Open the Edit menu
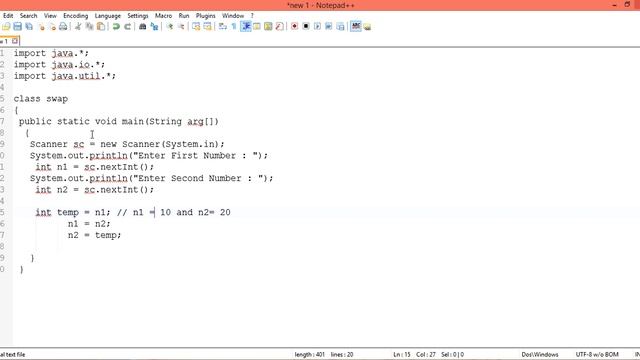Screen dimensions: 640x360 (8, 16)
